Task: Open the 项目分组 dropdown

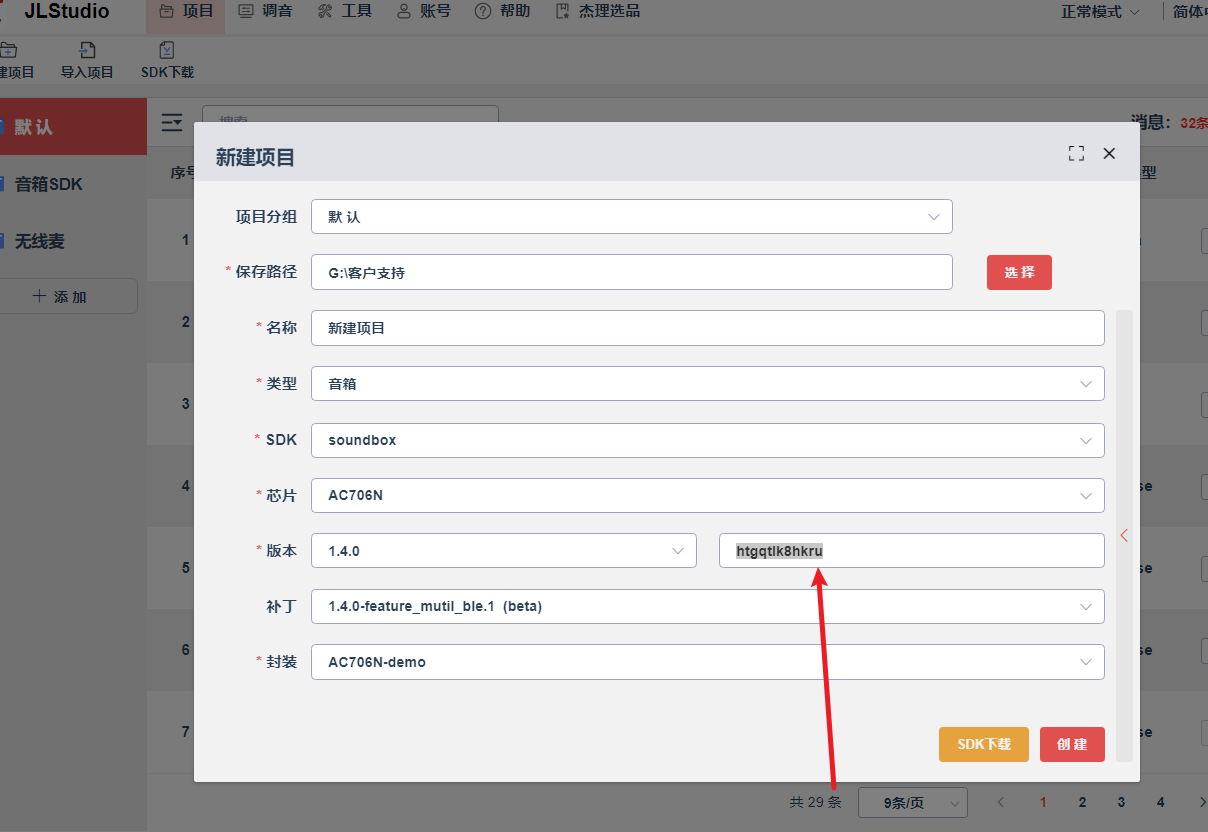Action: 632,217
